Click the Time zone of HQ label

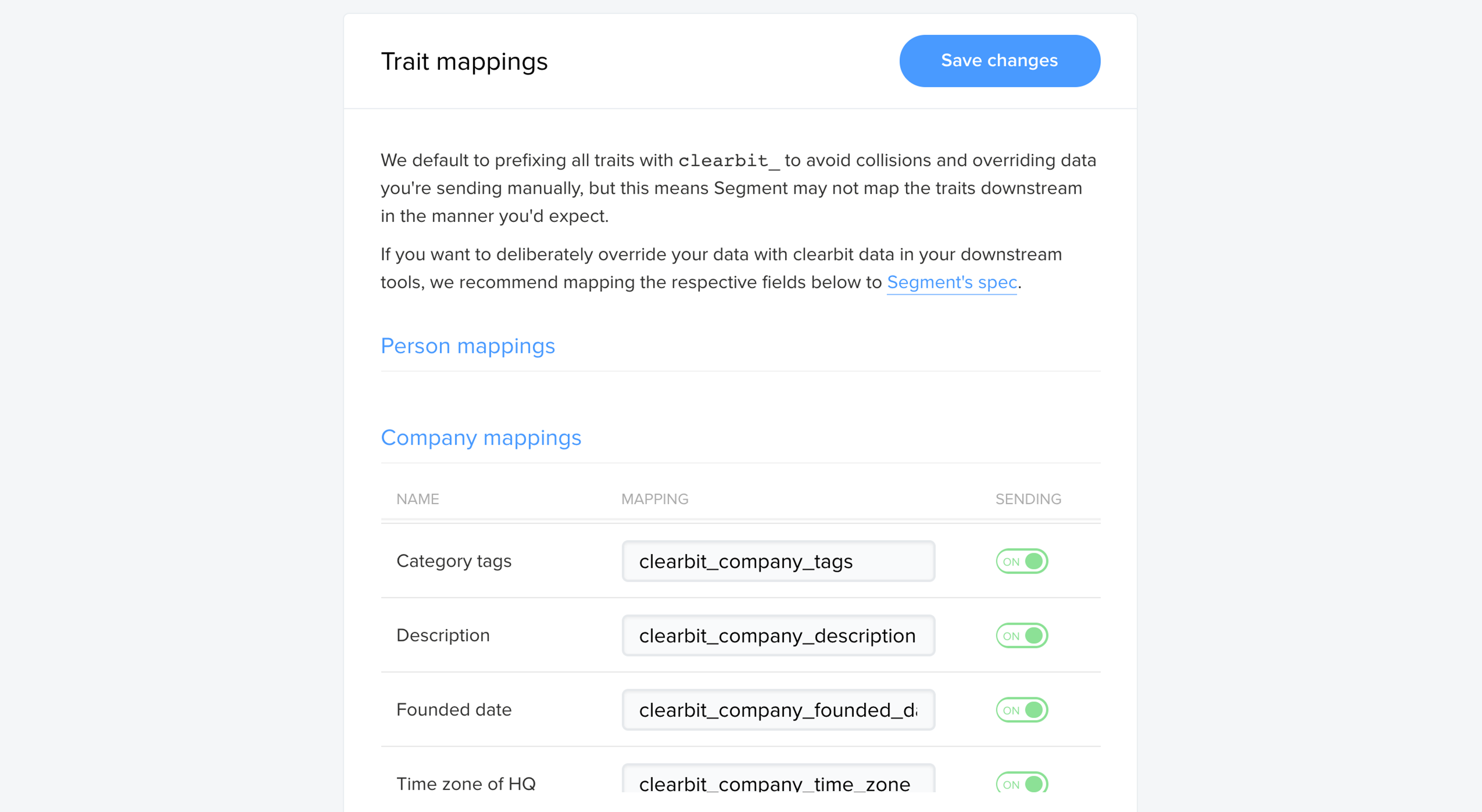[x=466, y=783]
